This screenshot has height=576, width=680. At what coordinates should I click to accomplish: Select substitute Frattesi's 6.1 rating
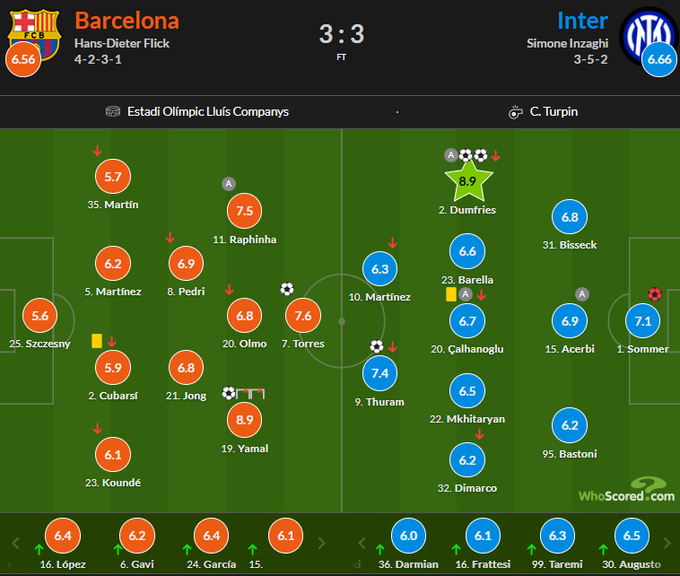482,536
